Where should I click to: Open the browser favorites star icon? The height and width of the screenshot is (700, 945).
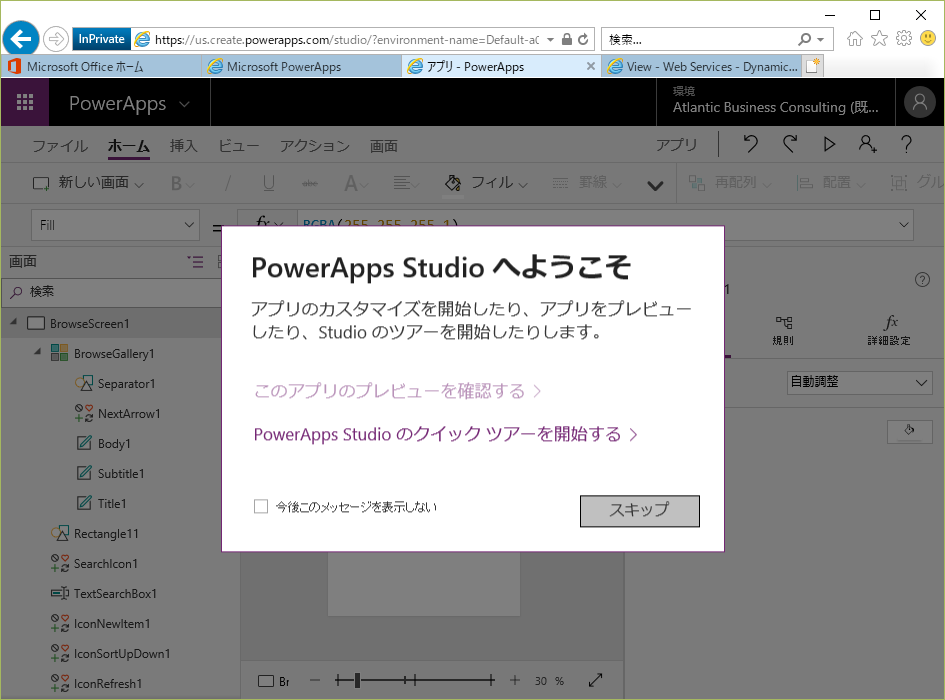pyautogui.click(x=879, y=39)
